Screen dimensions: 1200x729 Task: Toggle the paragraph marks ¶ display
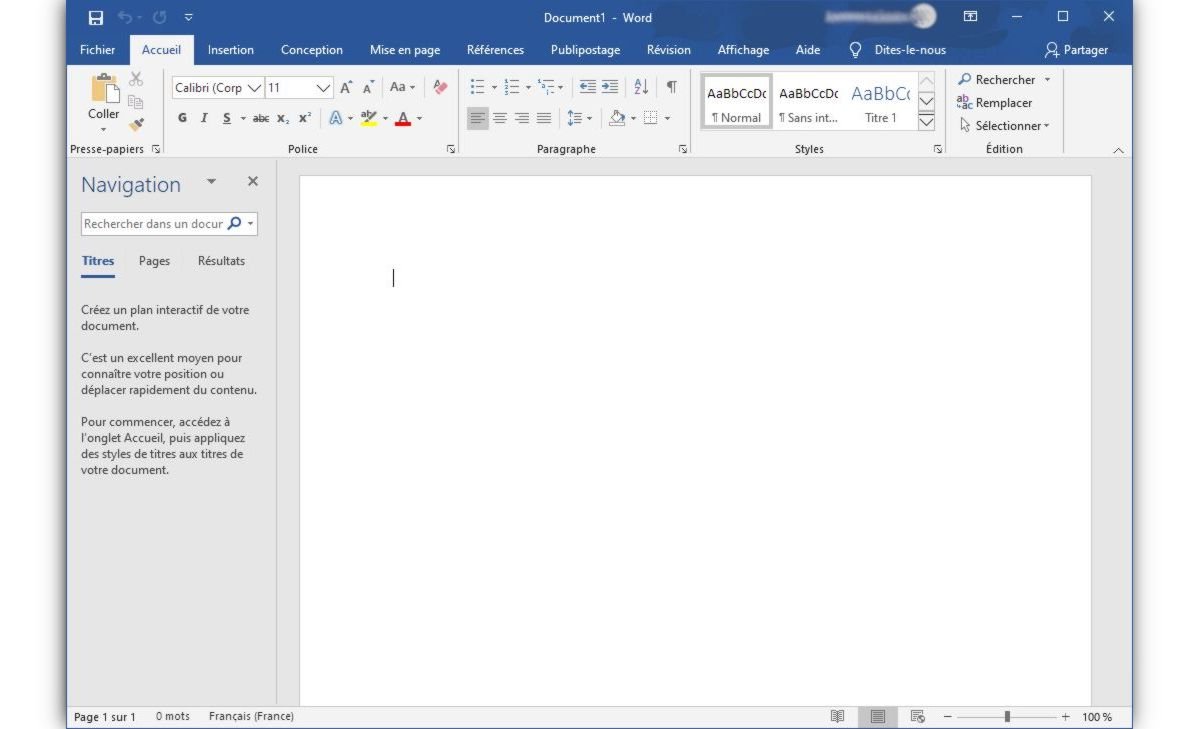[672, 87]
